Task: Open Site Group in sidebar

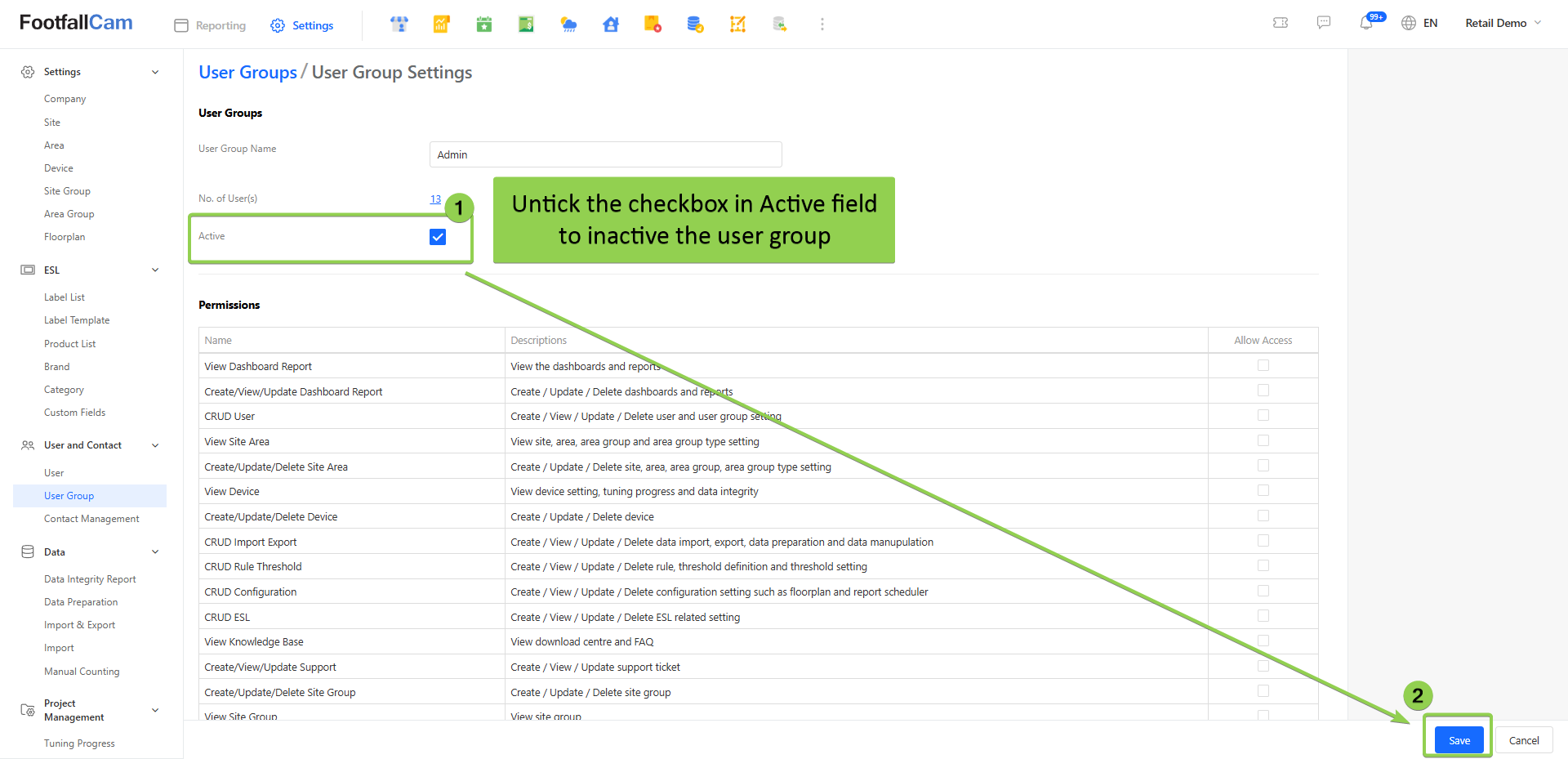Action: (68, 191)
